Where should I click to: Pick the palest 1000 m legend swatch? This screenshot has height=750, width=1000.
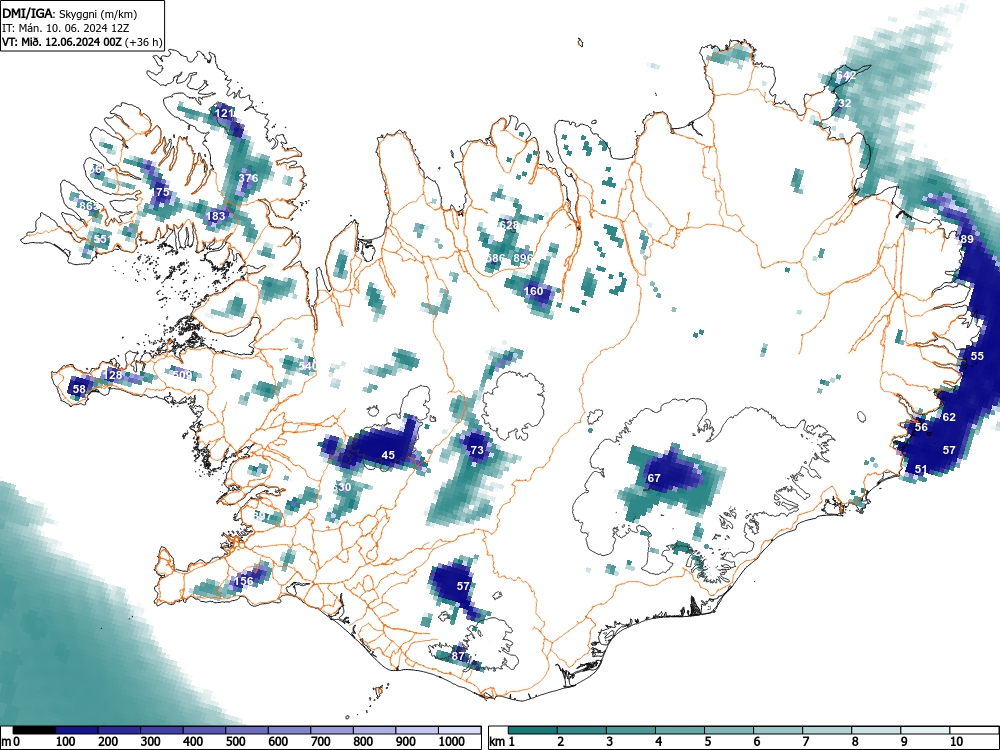point(460,730)
